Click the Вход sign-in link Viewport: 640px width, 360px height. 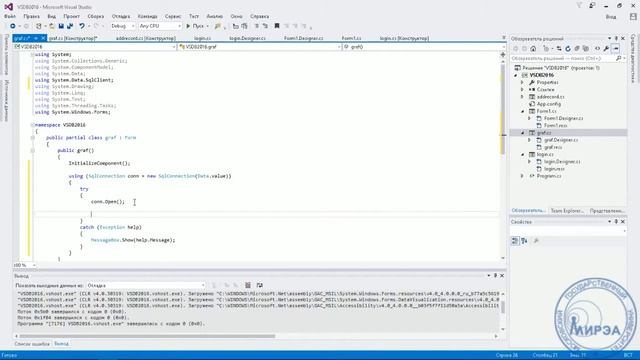pyautogui.click(x=611, y=17)
